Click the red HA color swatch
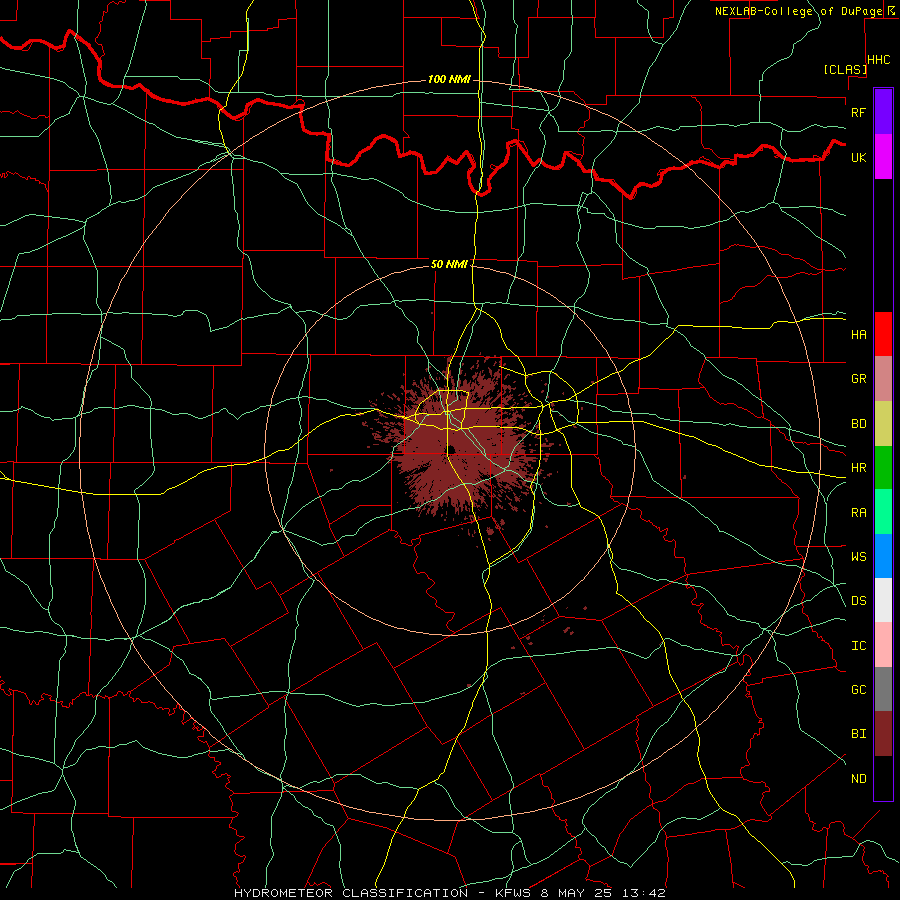This screenshot has height=900, width=900. tap(883, 334)
